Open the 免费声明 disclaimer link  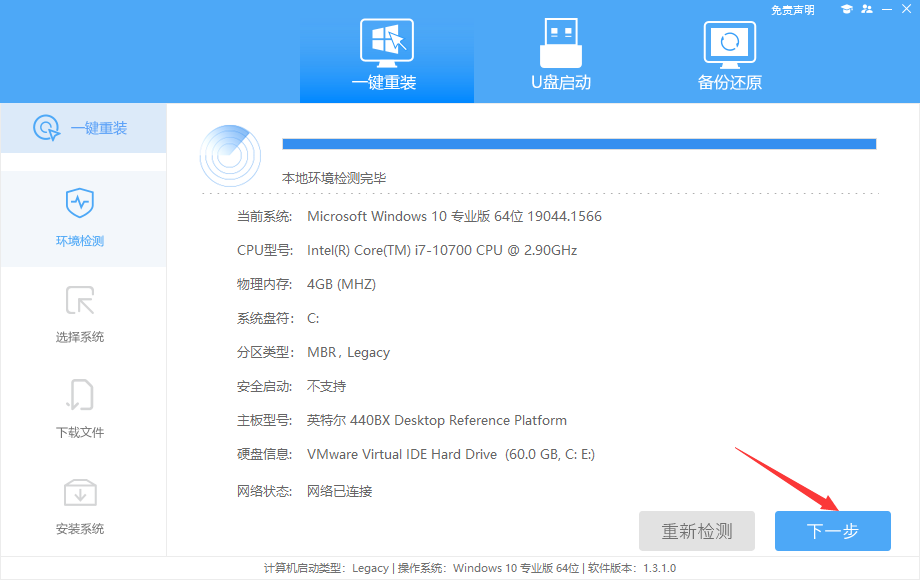click(794, 9)
